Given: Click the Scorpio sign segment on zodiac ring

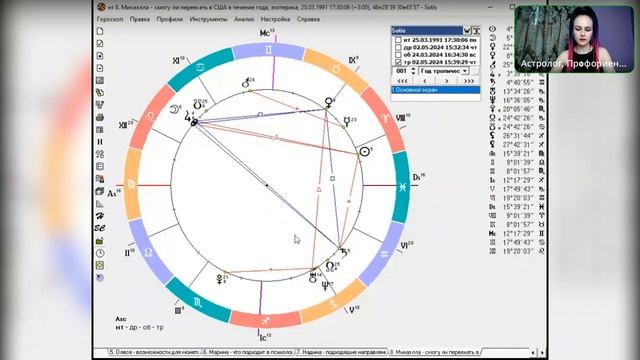Looking at the screenshot, I should [x=198, y=301].
